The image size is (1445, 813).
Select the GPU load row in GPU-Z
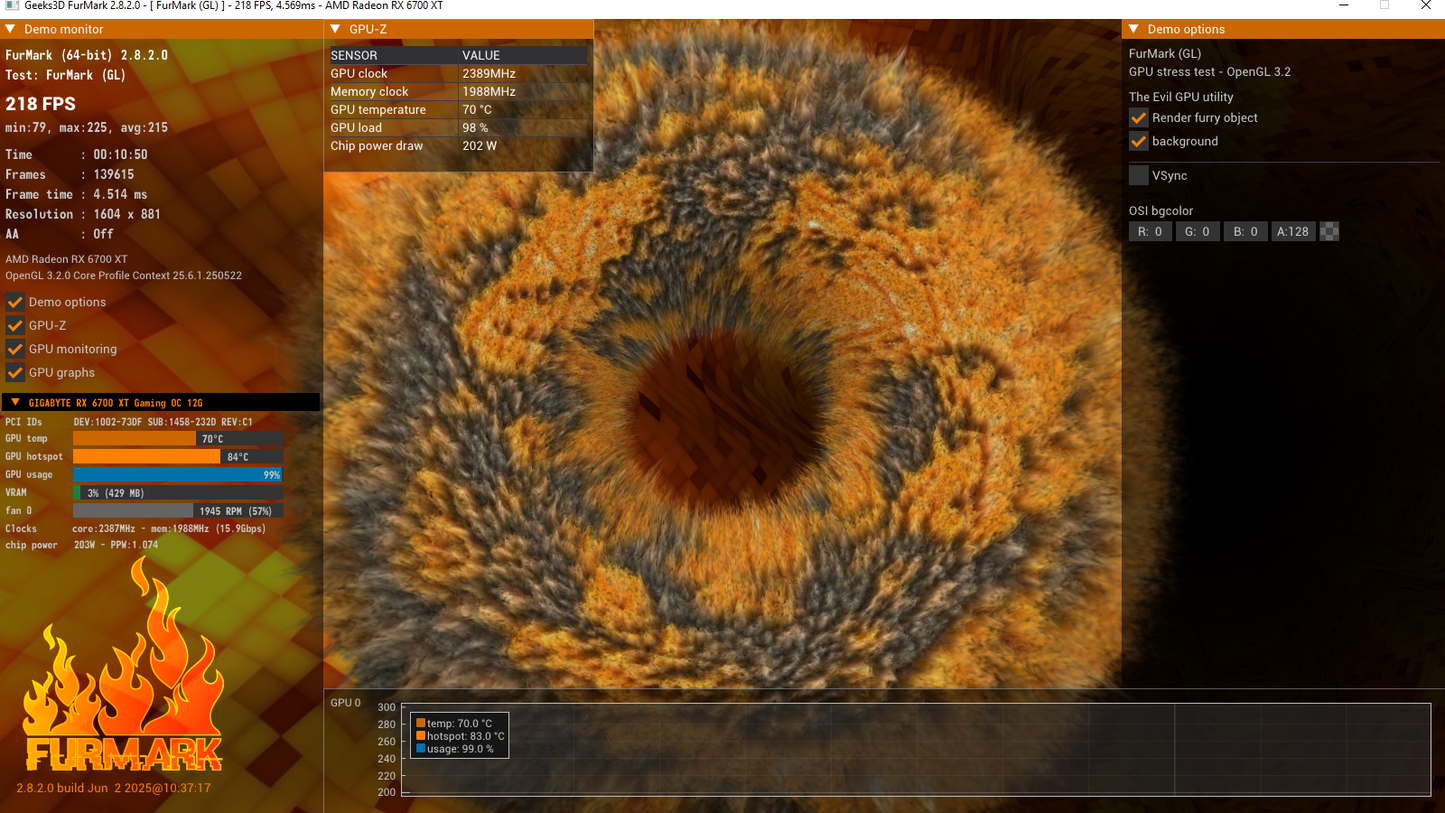pos(458,127)
